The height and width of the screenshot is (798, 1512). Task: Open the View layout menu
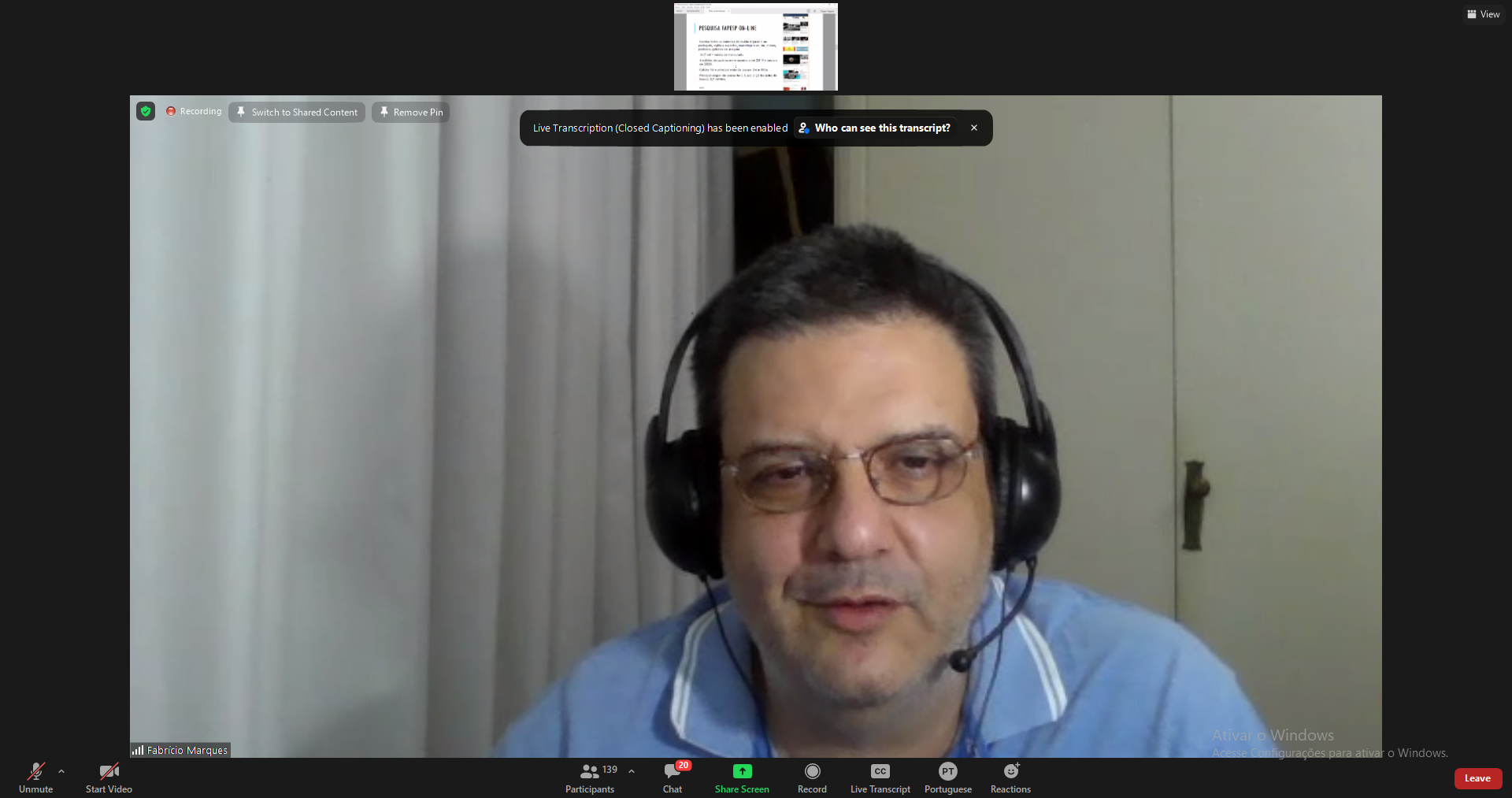point(1483,14)
